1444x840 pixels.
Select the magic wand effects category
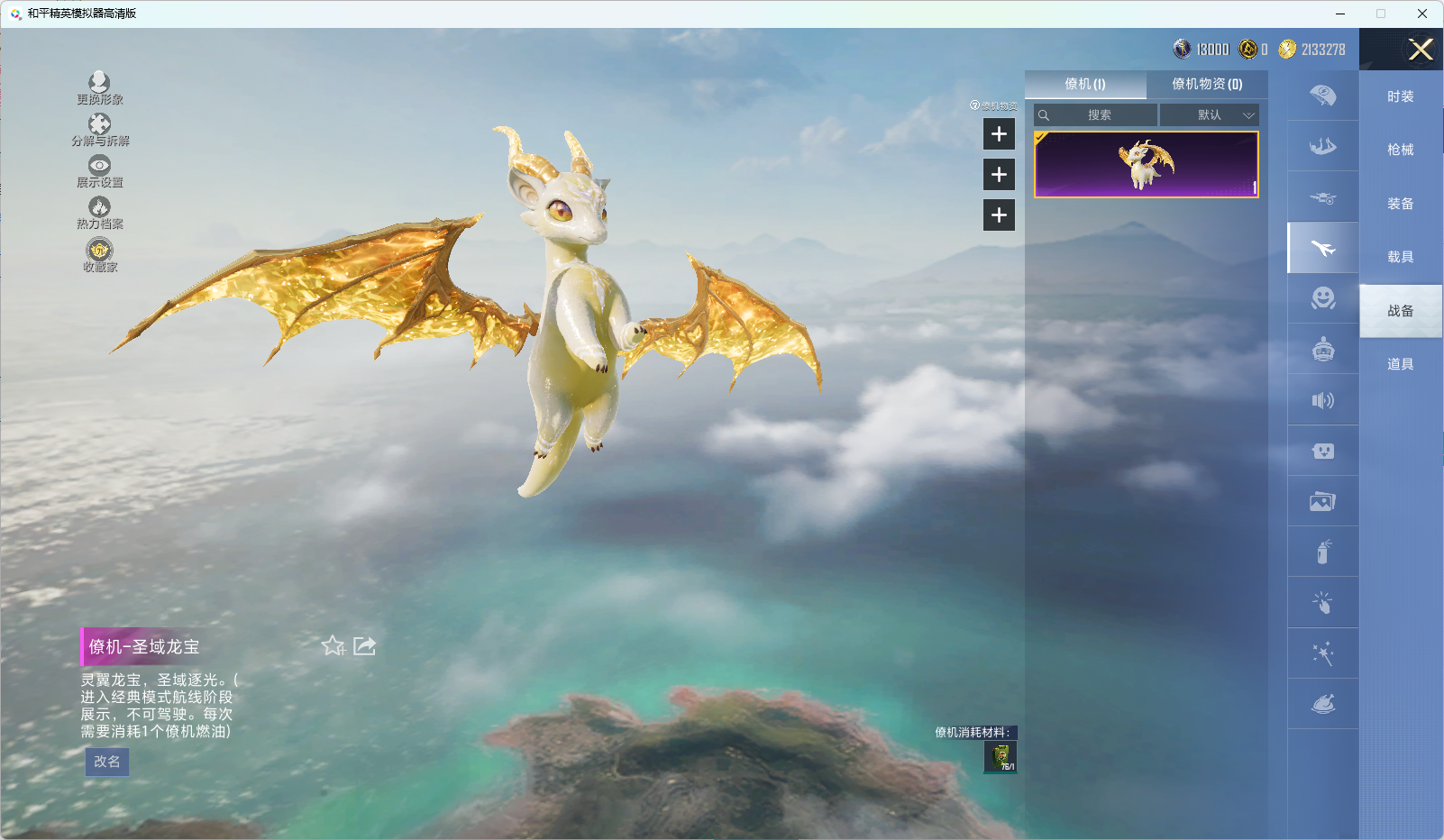pos(1322,653)
